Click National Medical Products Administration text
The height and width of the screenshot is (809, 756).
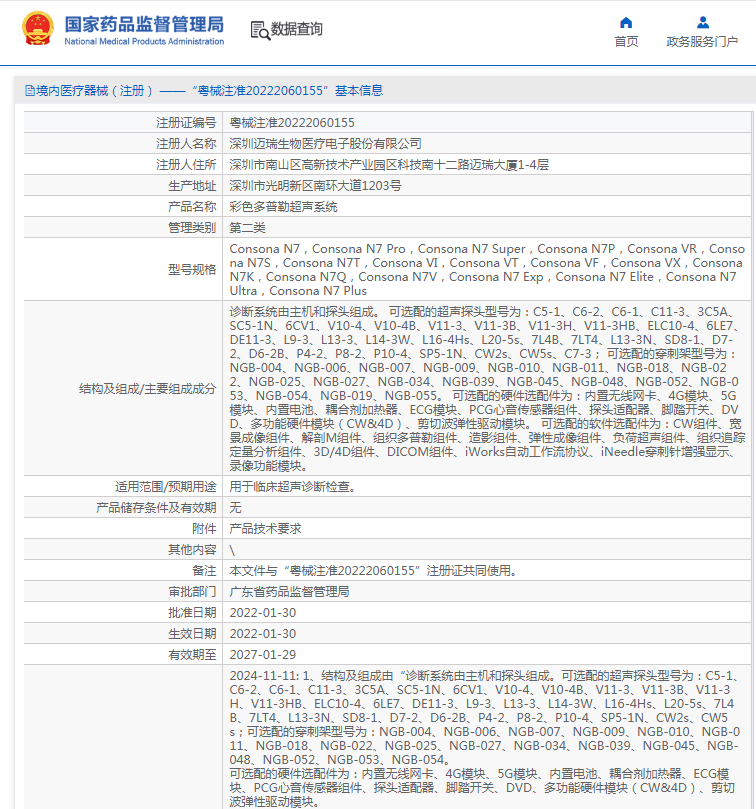pos(144,41)
